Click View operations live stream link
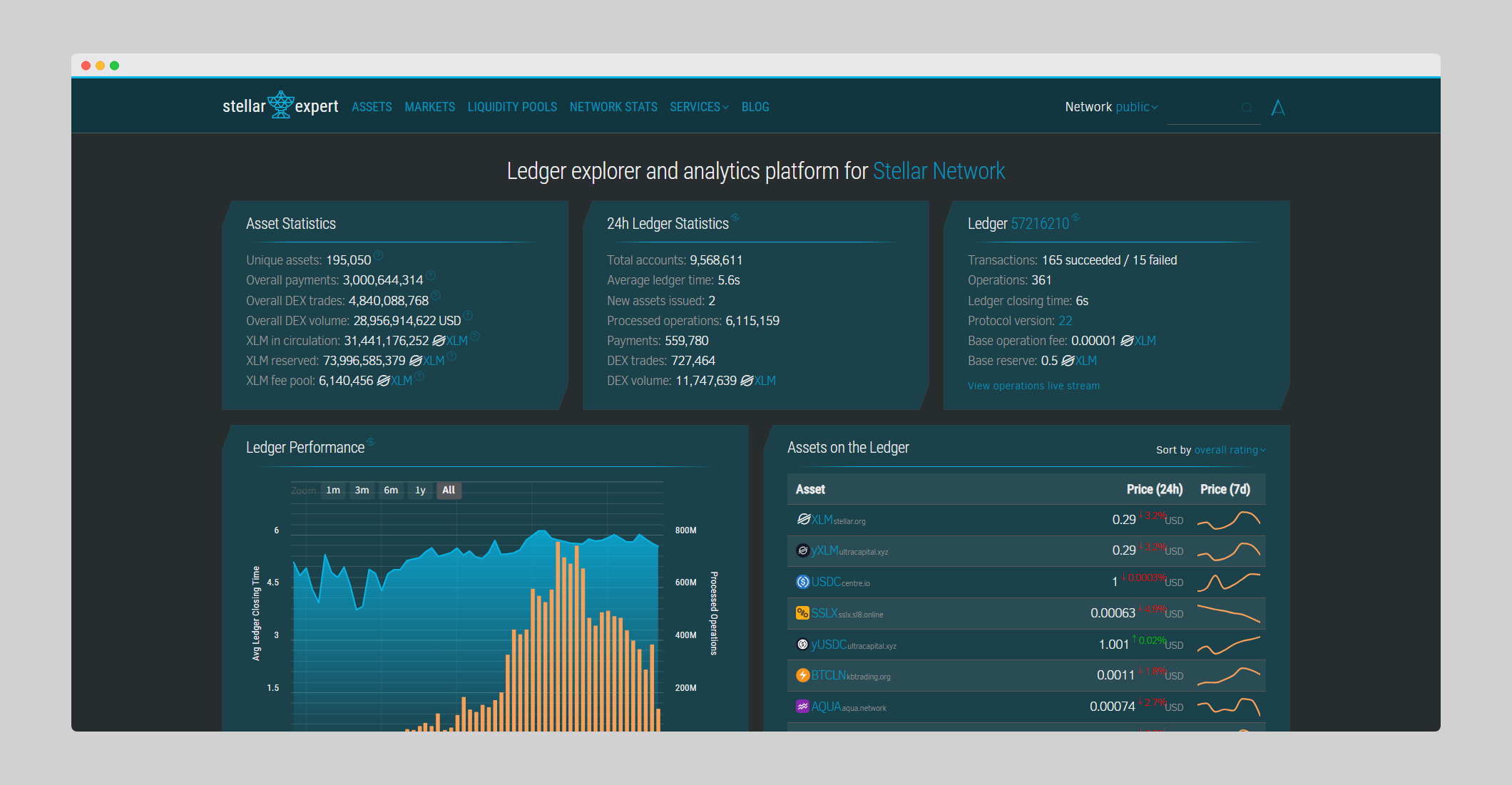Screen dimensions: 1512x785 tap(1033, 386)
